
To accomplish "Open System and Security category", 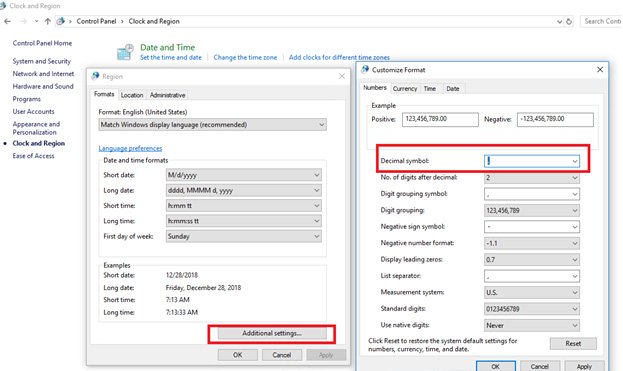I will pos(42,61).
